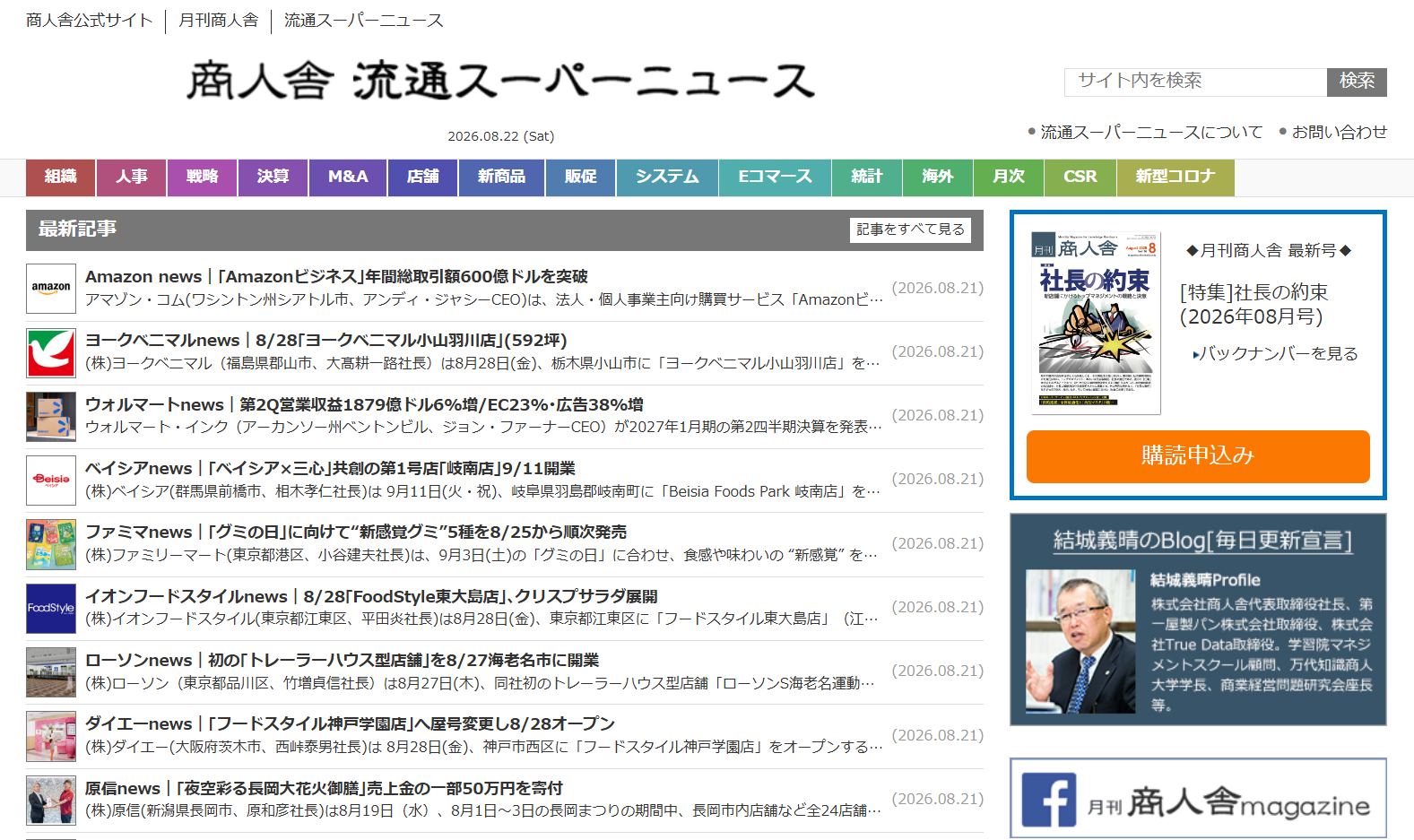This screenshot has width=1414, height=840.
Task: Open the 結城義晴のBlog[毎日更新宣言] heading link
Action: click(x=1202, y=541)
